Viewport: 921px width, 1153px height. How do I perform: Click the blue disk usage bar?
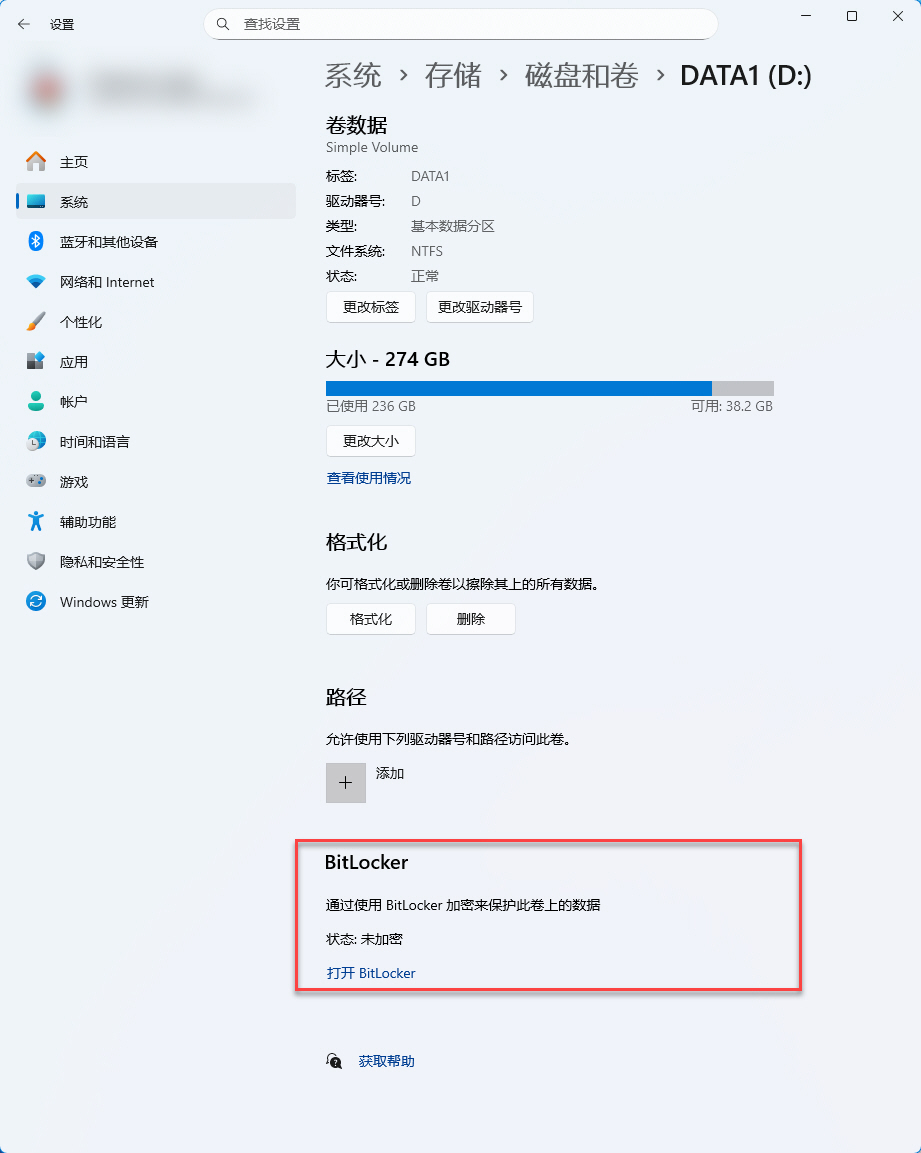[x=519, y=388]
